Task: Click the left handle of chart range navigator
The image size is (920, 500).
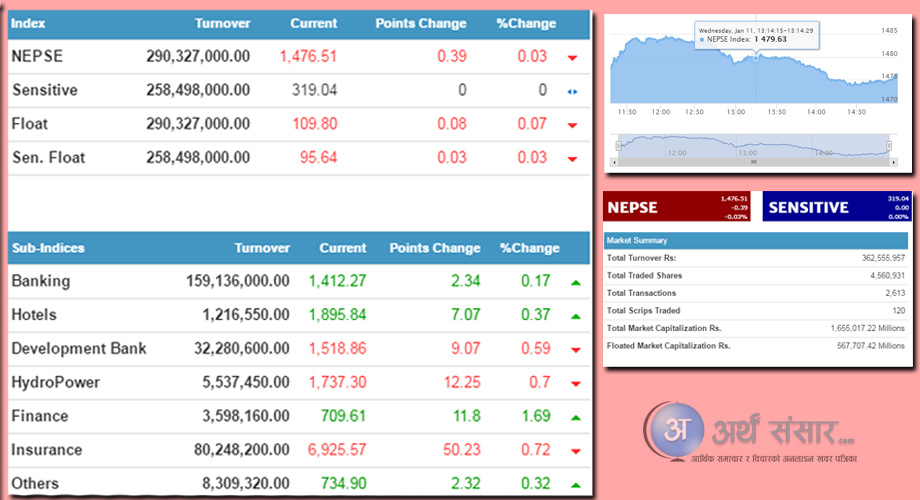Action: (618, 146)
